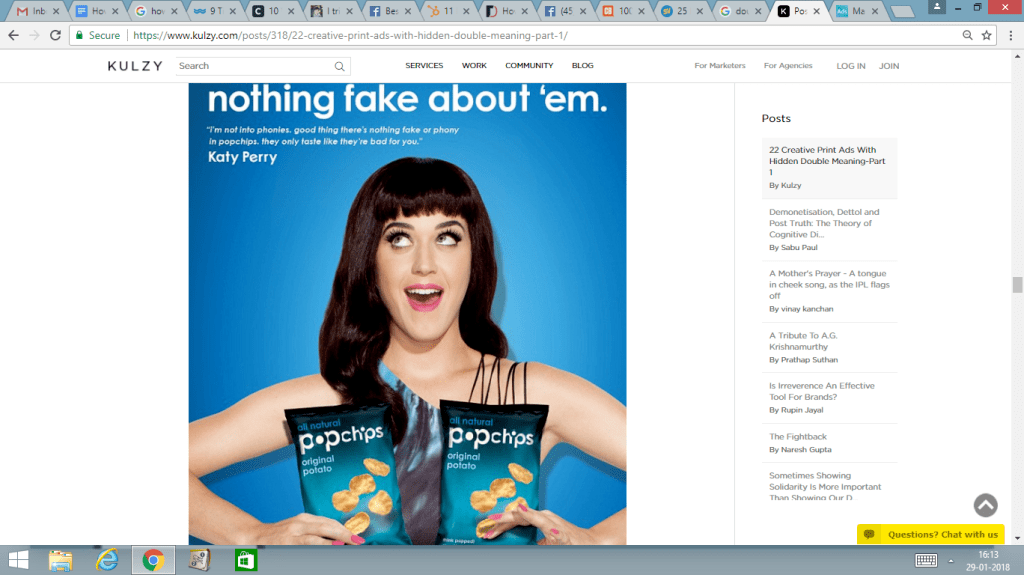This screenshot has width=1024, height=575.
Task: Click author name vinay kanchan
Action: tap(807, 309)
